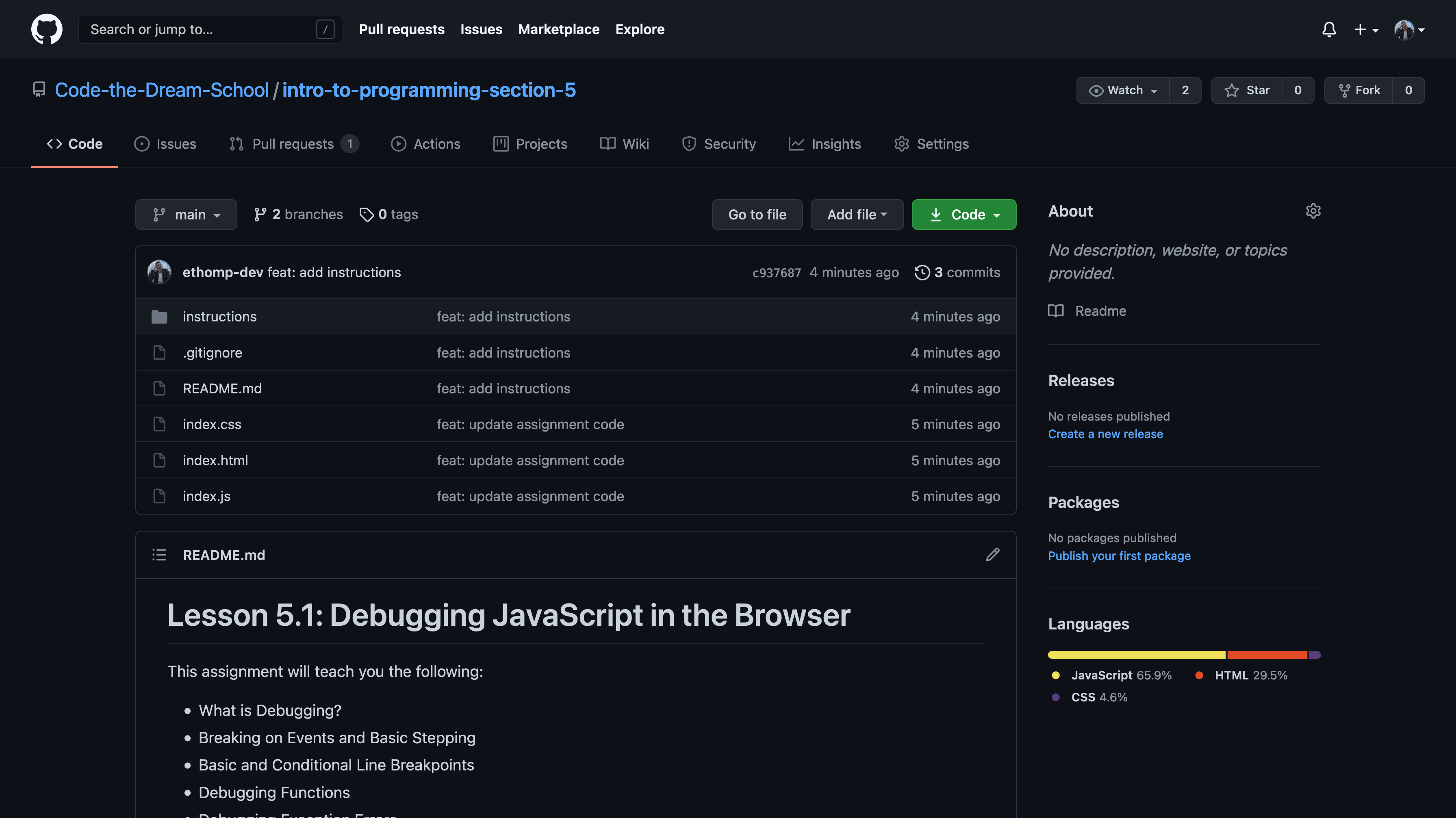
Task: Fork the repository
Action: [1359, 91]
